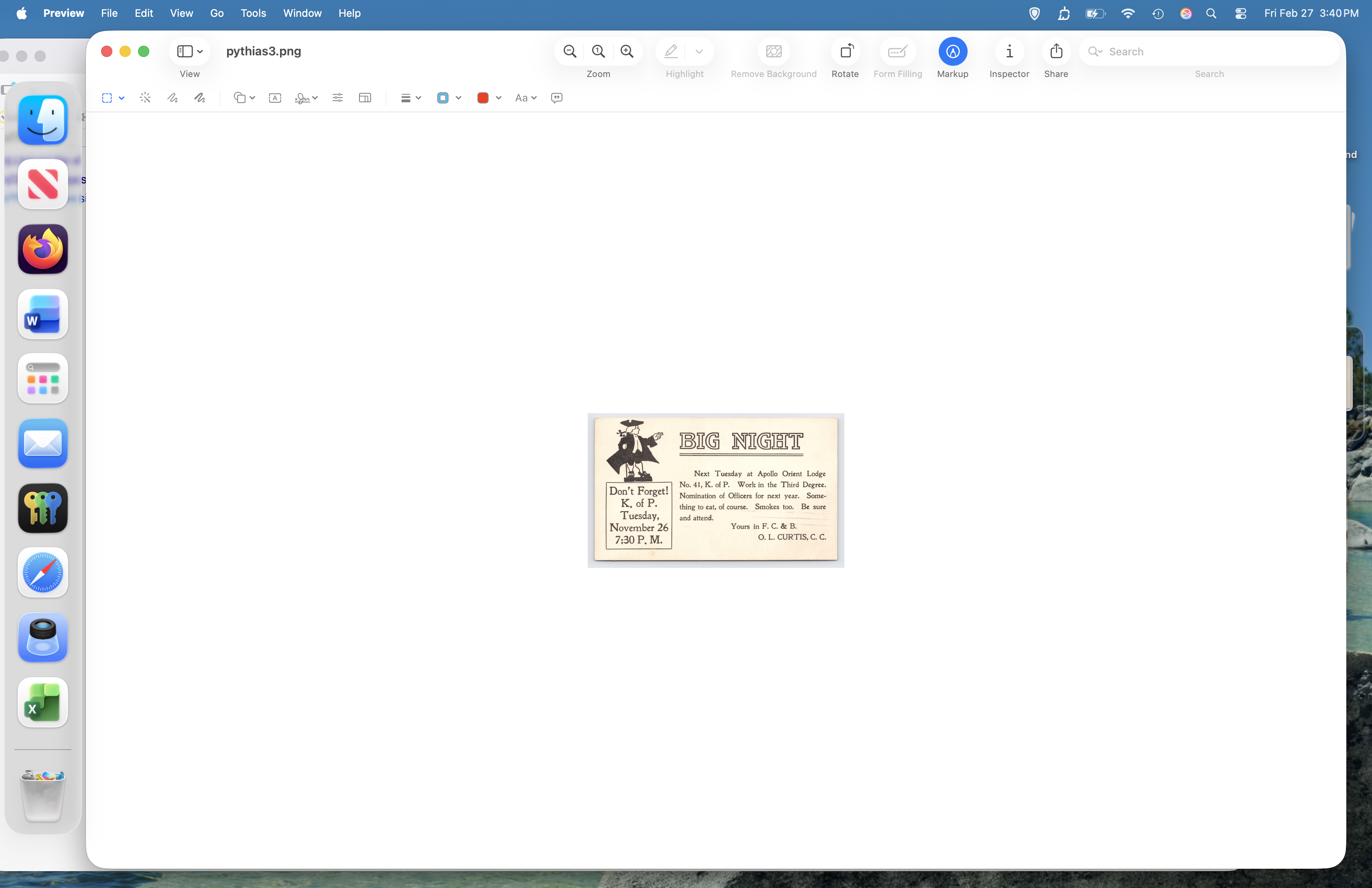
Task: Open the Tools menu
Action: coord(253,13)
